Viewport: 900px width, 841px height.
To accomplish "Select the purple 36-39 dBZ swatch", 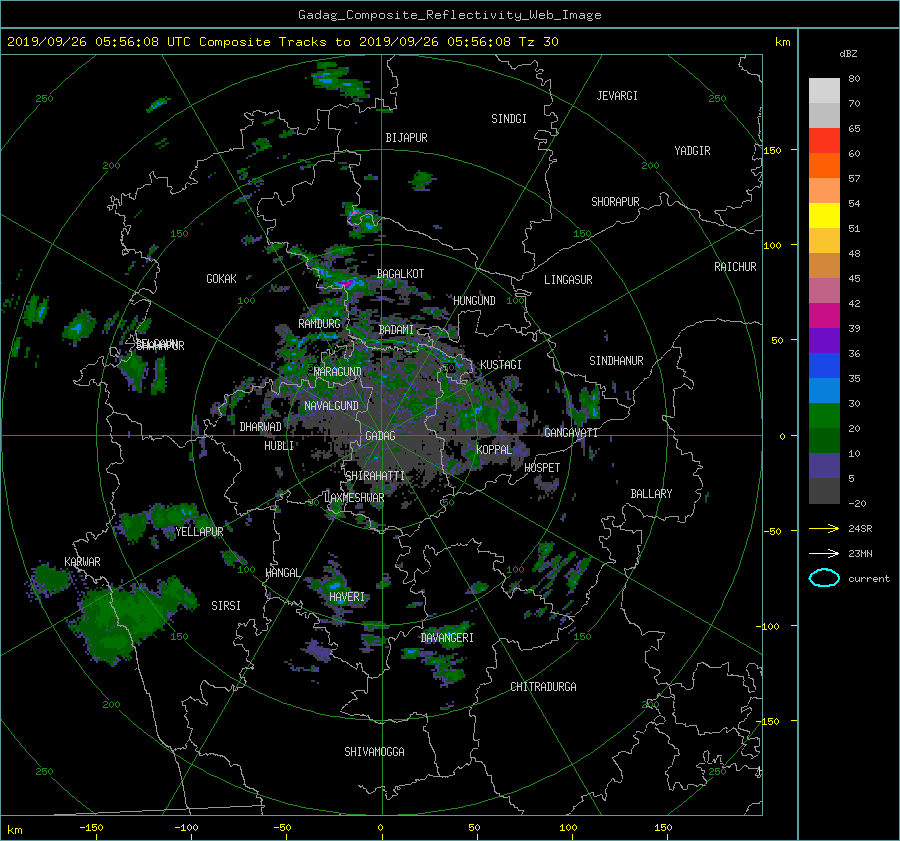I will pos(824,340).
